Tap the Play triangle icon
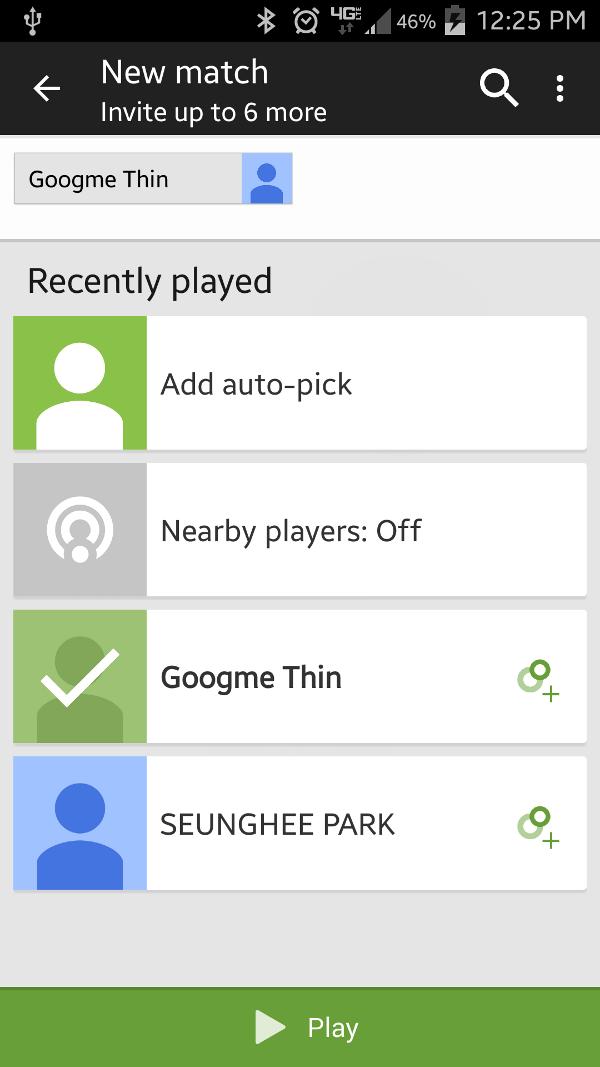The width and height of the screenshot is (600, 1067). click(x=270, y=1027)
